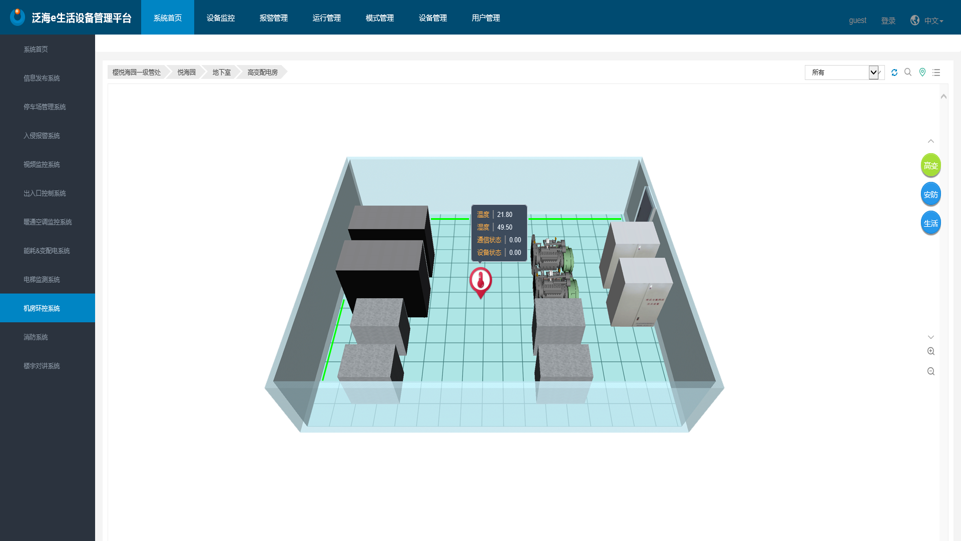The height and width of the screenshot is (541, 961).
Task: Toggle the green 高变 round button
Action: 930,165
